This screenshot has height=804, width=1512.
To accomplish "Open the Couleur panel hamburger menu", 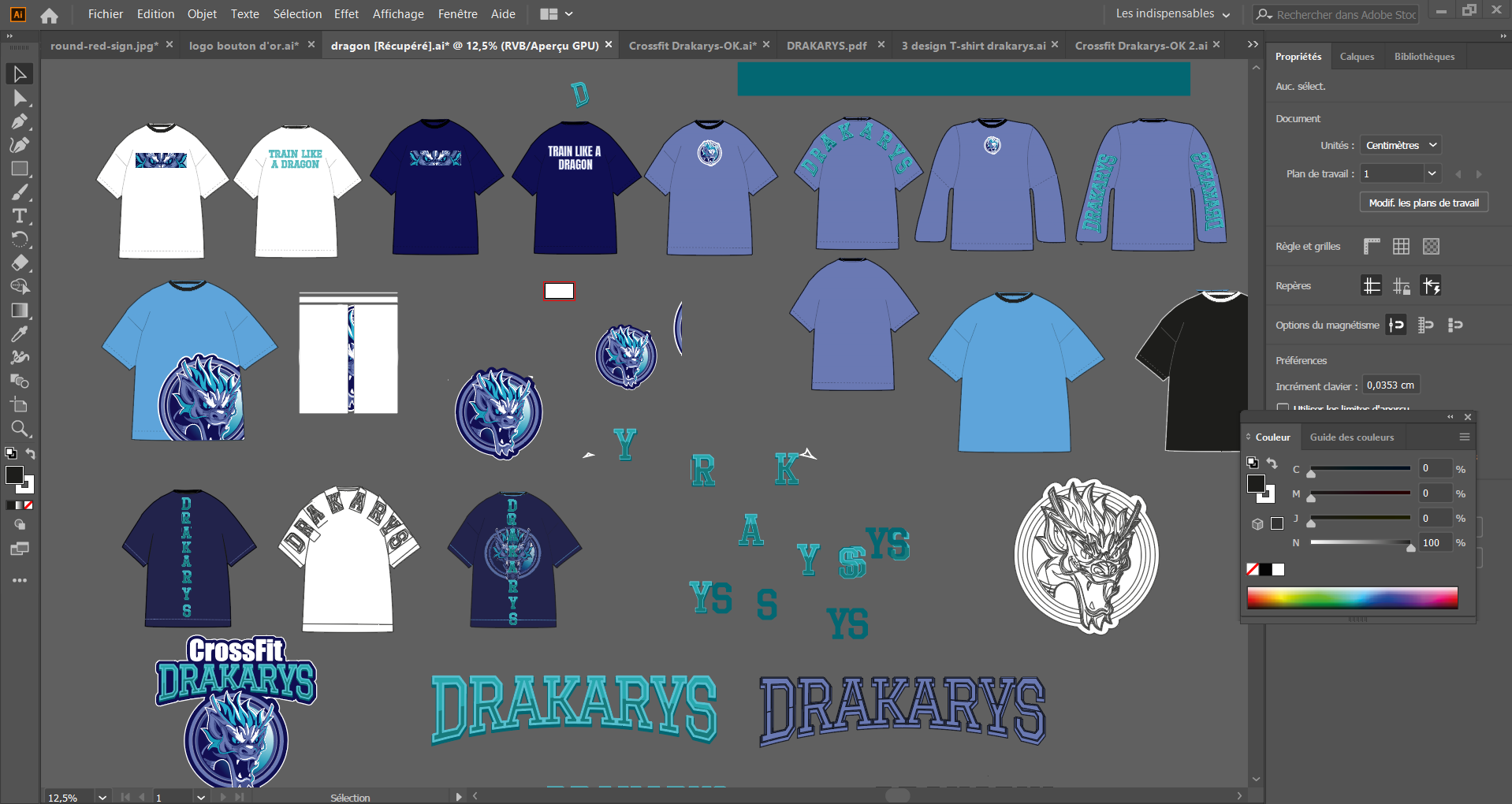I will pos(1465,437).
